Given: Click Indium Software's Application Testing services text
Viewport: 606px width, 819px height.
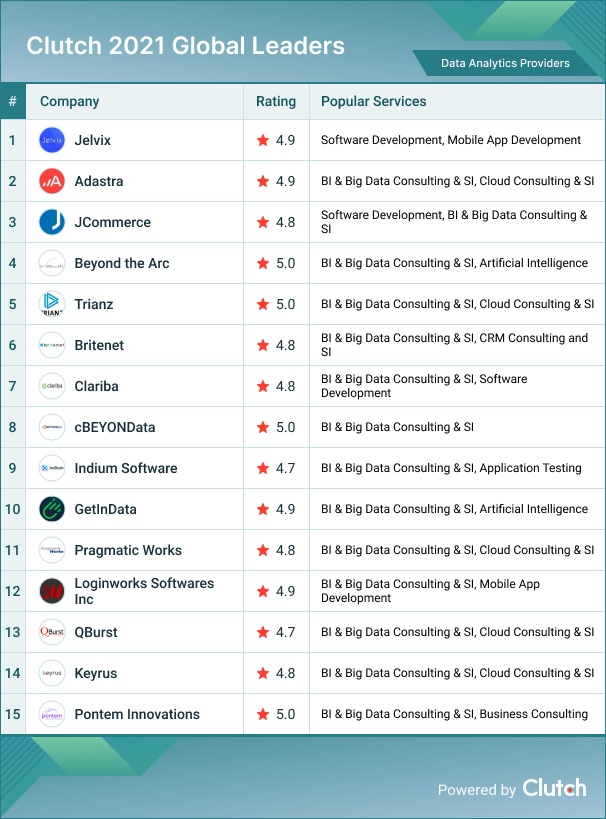Looking at the screenshot, I should pyautogui.click(x=530, y=468).
